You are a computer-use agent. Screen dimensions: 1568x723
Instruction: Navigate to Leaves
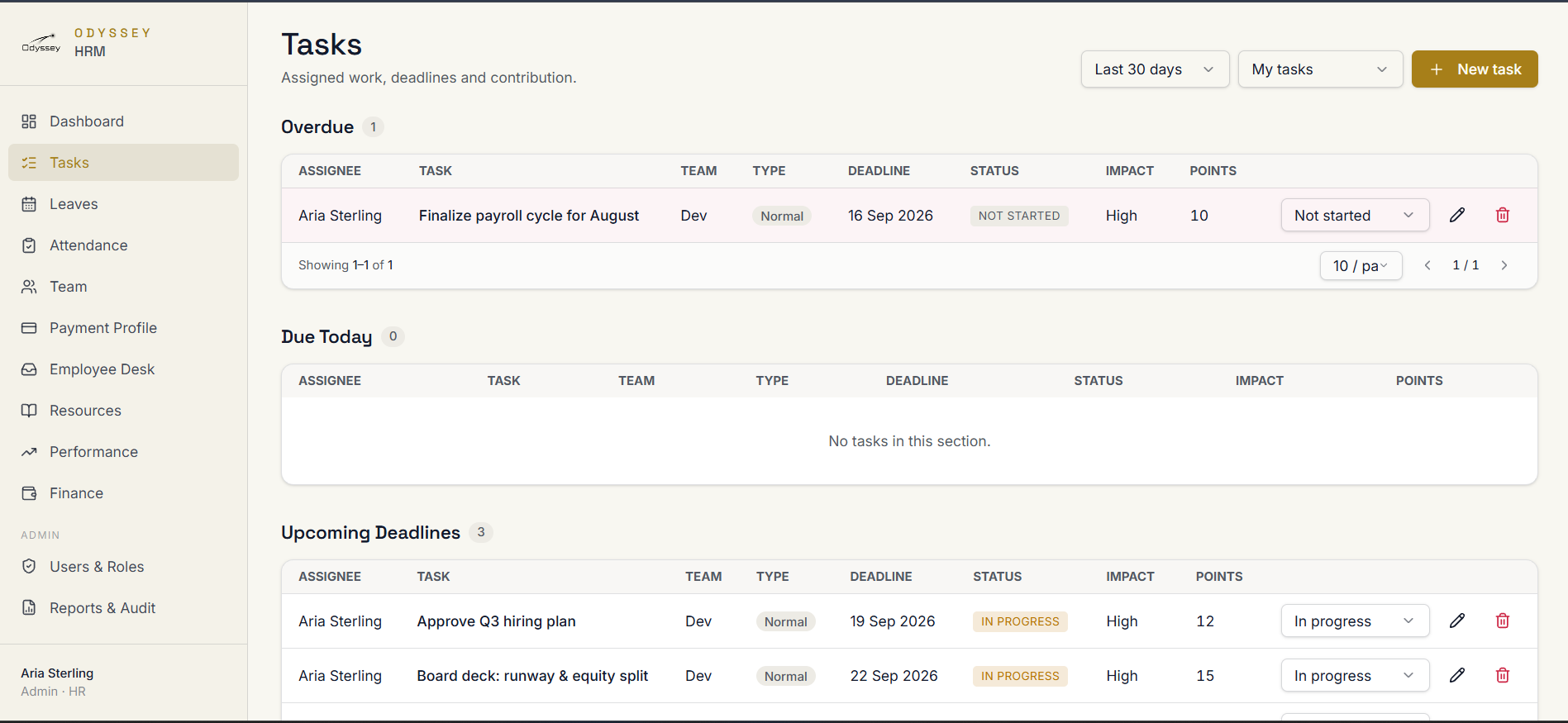click(123, 204)
